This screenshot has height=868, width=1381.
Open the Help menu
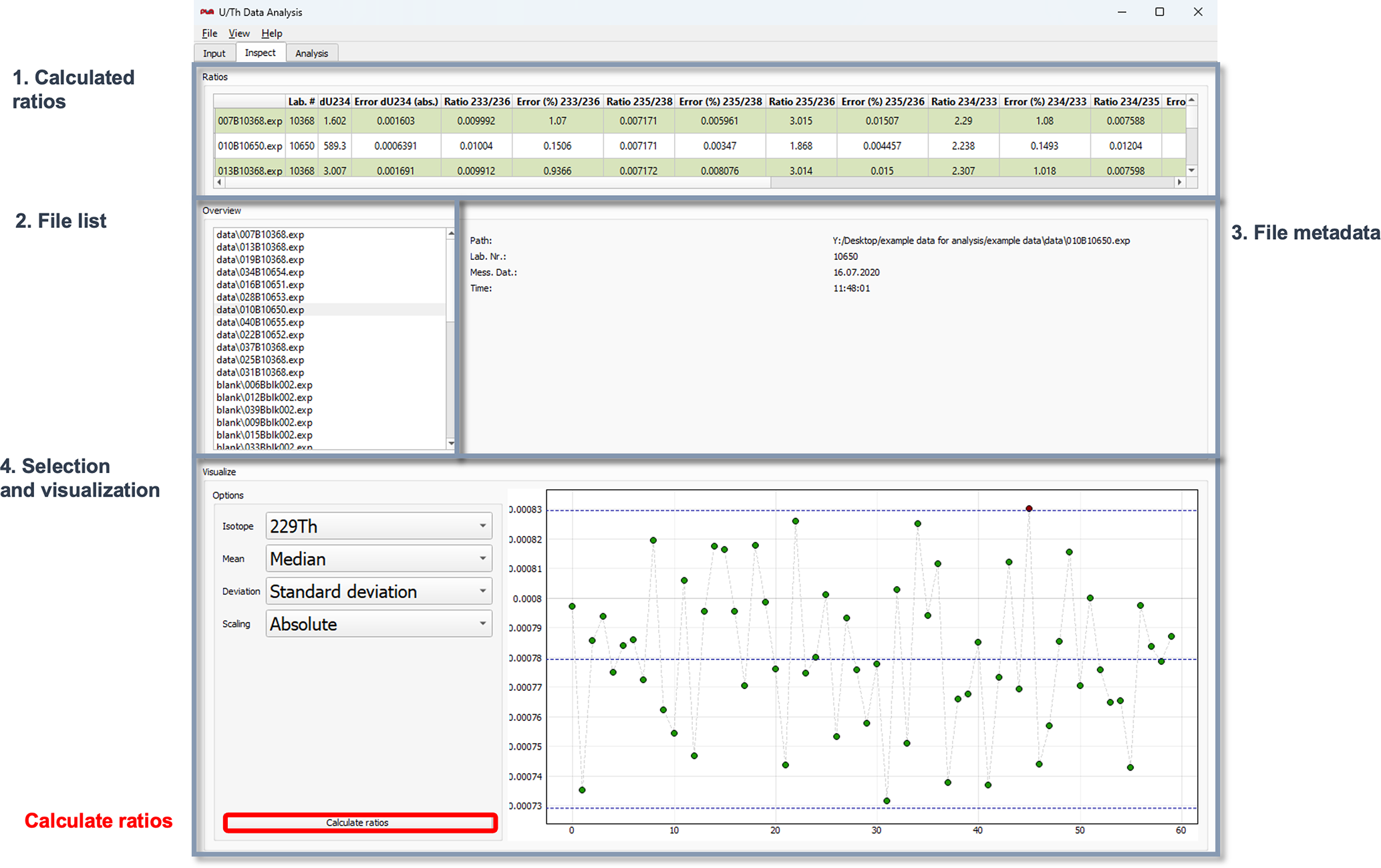[271, 33]
